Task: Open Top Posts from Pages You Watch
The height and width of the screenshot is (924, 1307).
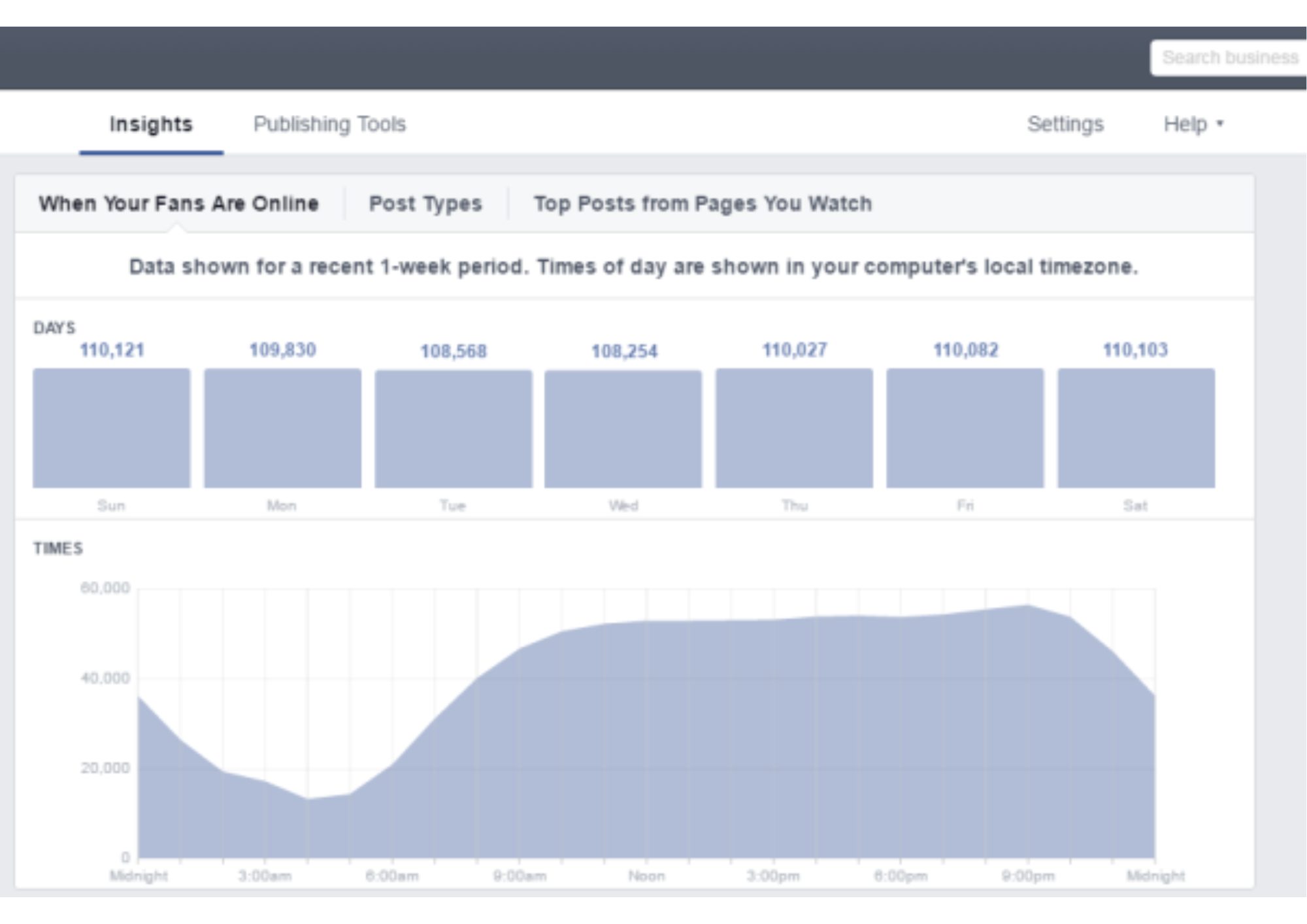Action: tap(703, 204)
